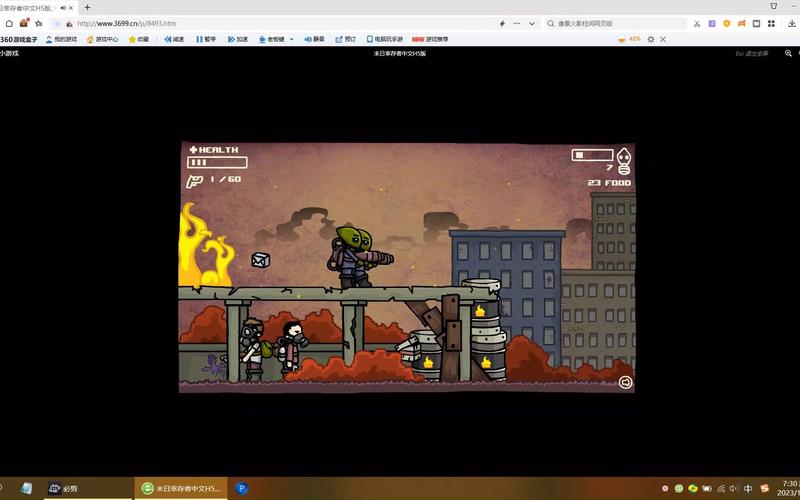800x500 pixels.
Task: Open a new tab with plus button
Action: [87, 7]
